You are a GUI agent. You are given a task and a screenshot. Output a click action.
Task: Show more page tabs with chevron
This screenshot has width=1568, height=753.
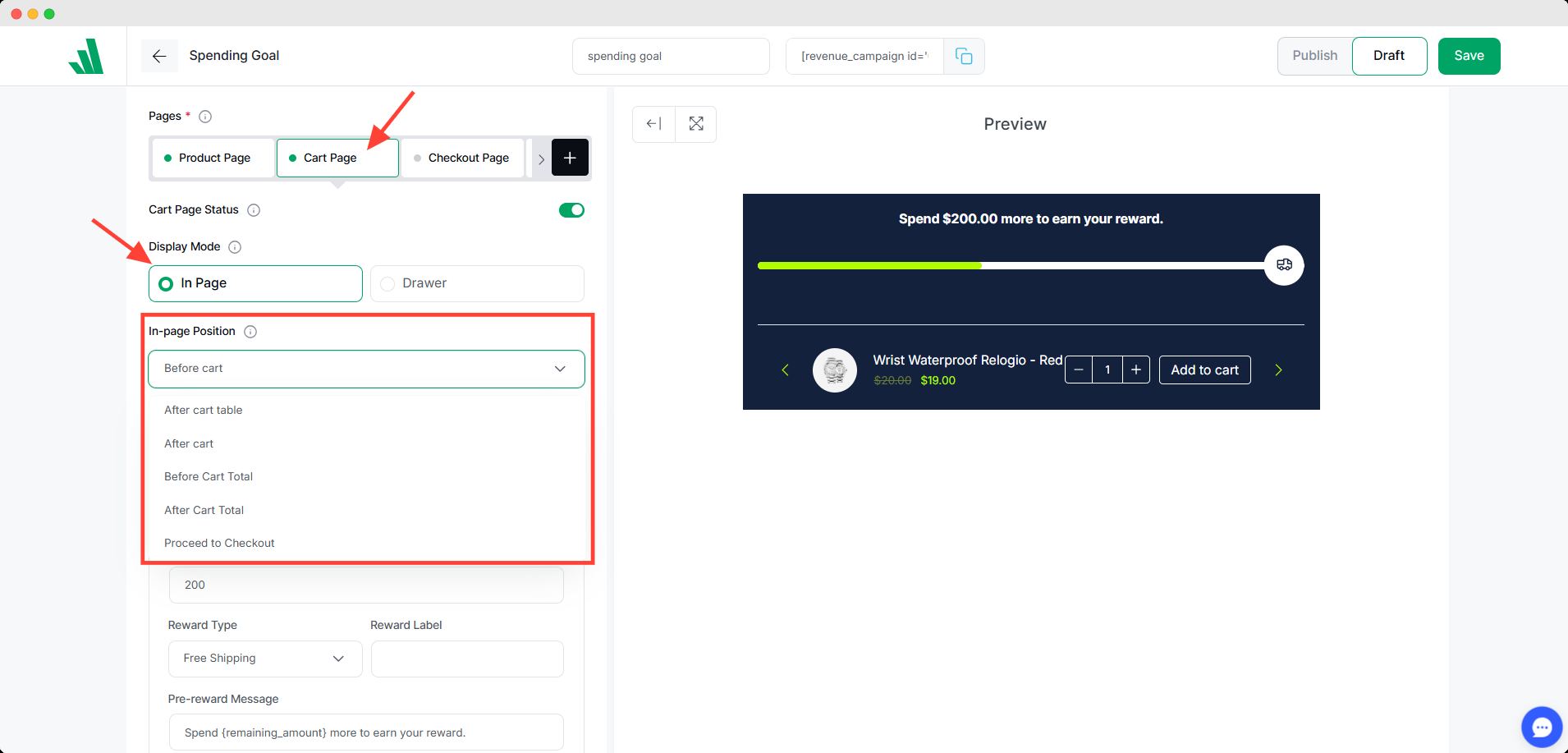click(x=541, y=158)
